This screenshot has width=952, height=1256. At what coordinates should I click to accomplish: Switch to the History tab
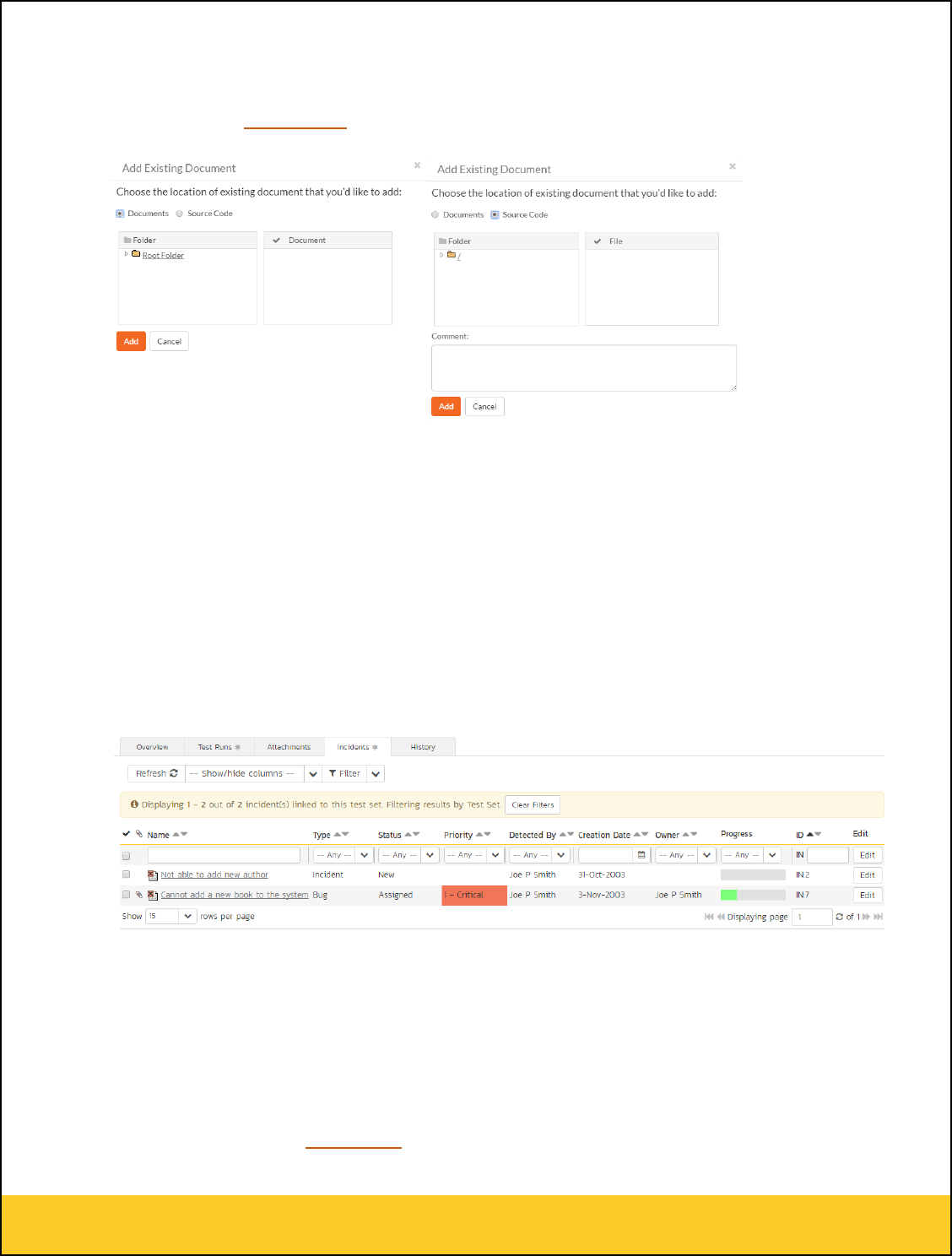(423, 747)
